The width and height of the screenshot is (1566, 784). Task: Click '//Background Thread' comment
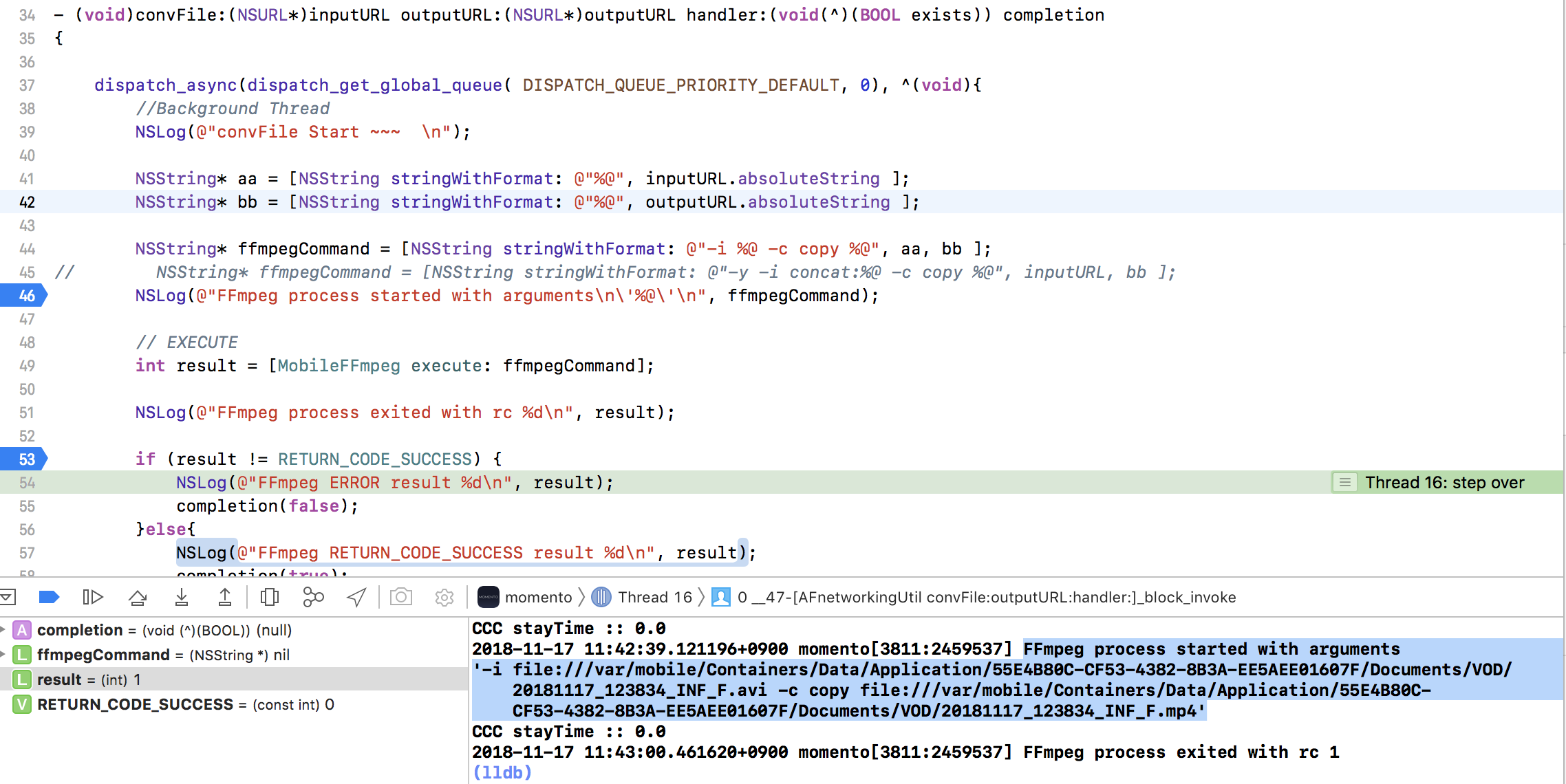[233, 109]
